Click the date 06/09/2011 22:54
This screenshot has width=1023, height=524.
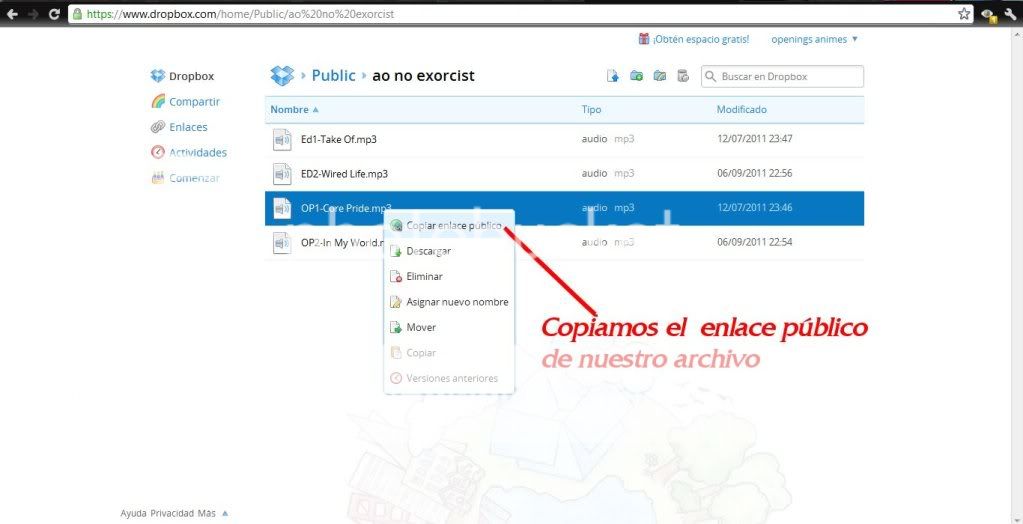pyautogui.click(x=755, y=243)
